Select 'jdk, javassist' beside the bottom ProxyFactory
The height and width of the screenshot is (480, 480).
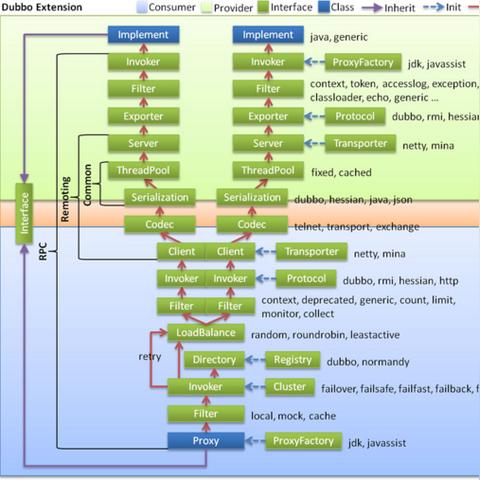tap(377, 443)
